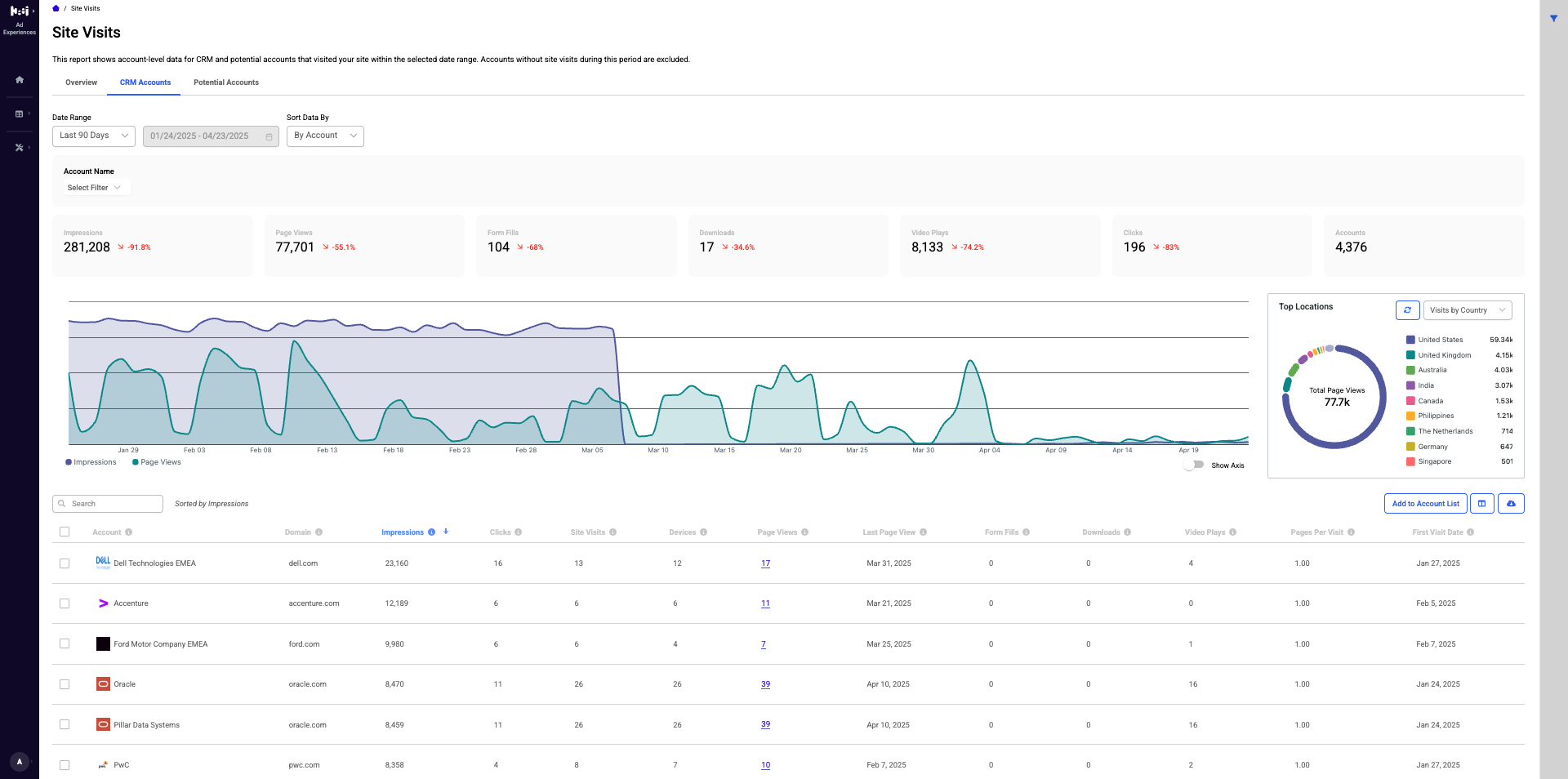Click the Site Visits column info icon

pos(612,532)
